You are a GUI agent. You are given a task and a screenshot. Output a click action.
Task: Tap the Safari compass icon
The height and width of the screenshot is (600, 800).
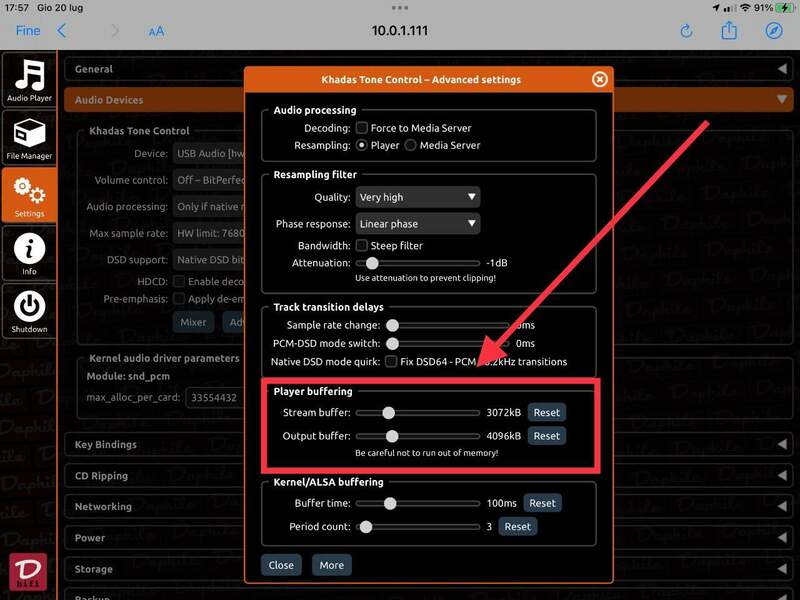[x=774, y=31]
